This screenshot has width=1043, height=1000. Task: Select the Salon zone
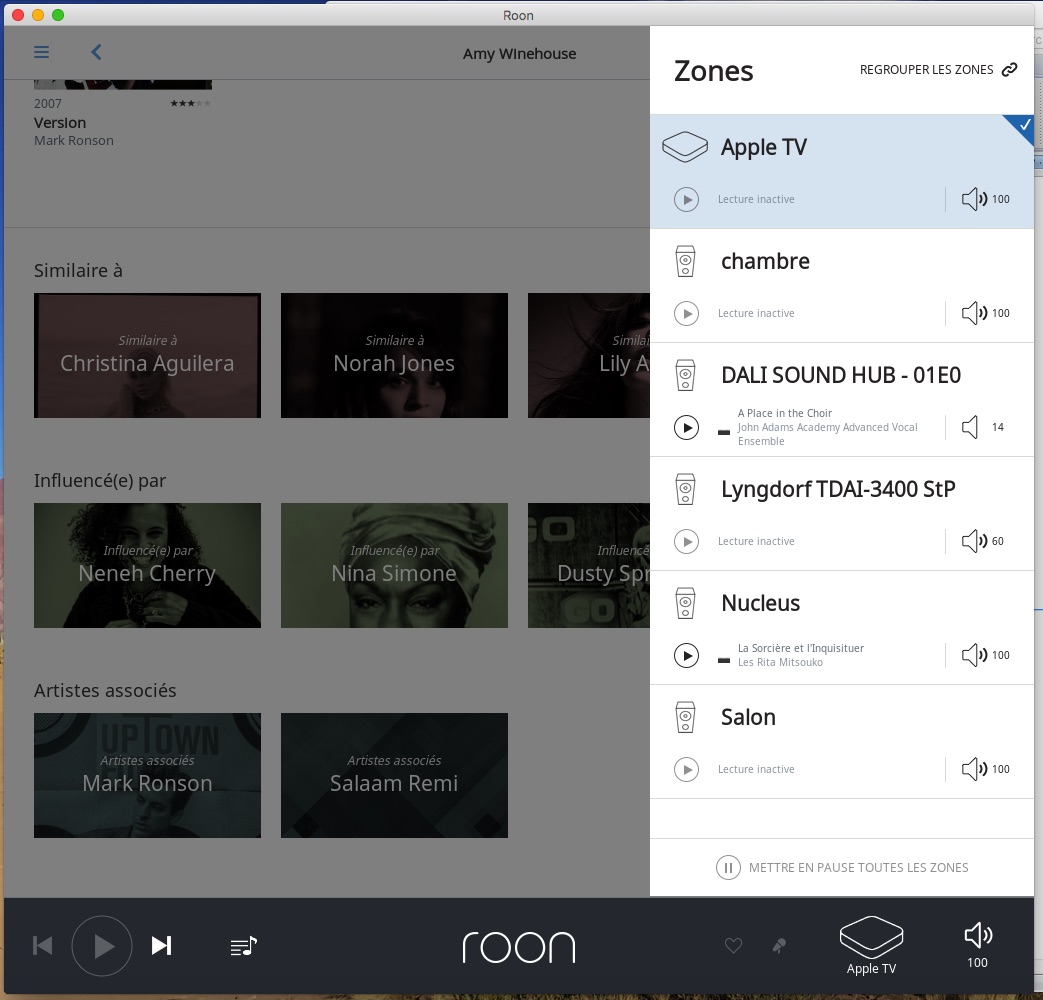841,742
